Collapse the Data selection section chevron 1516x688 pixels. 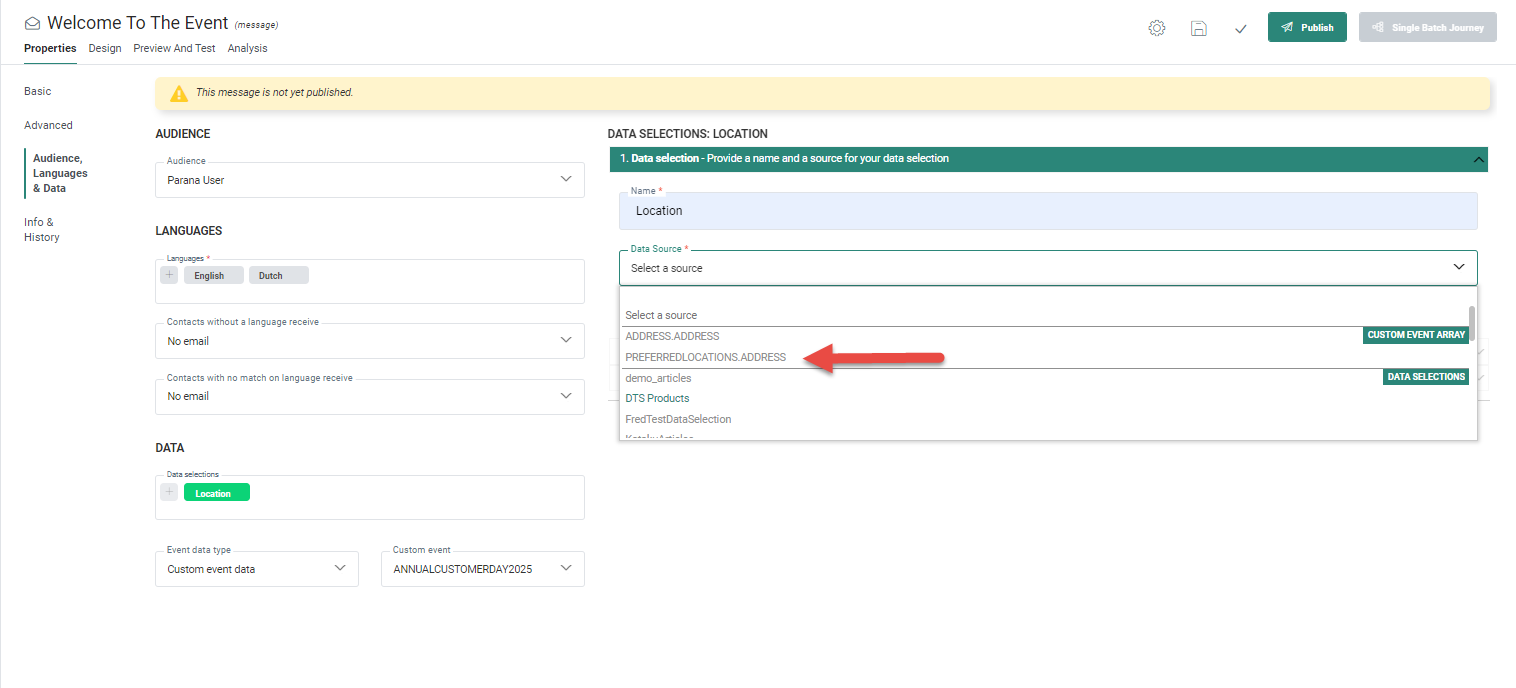(1476, 159)
